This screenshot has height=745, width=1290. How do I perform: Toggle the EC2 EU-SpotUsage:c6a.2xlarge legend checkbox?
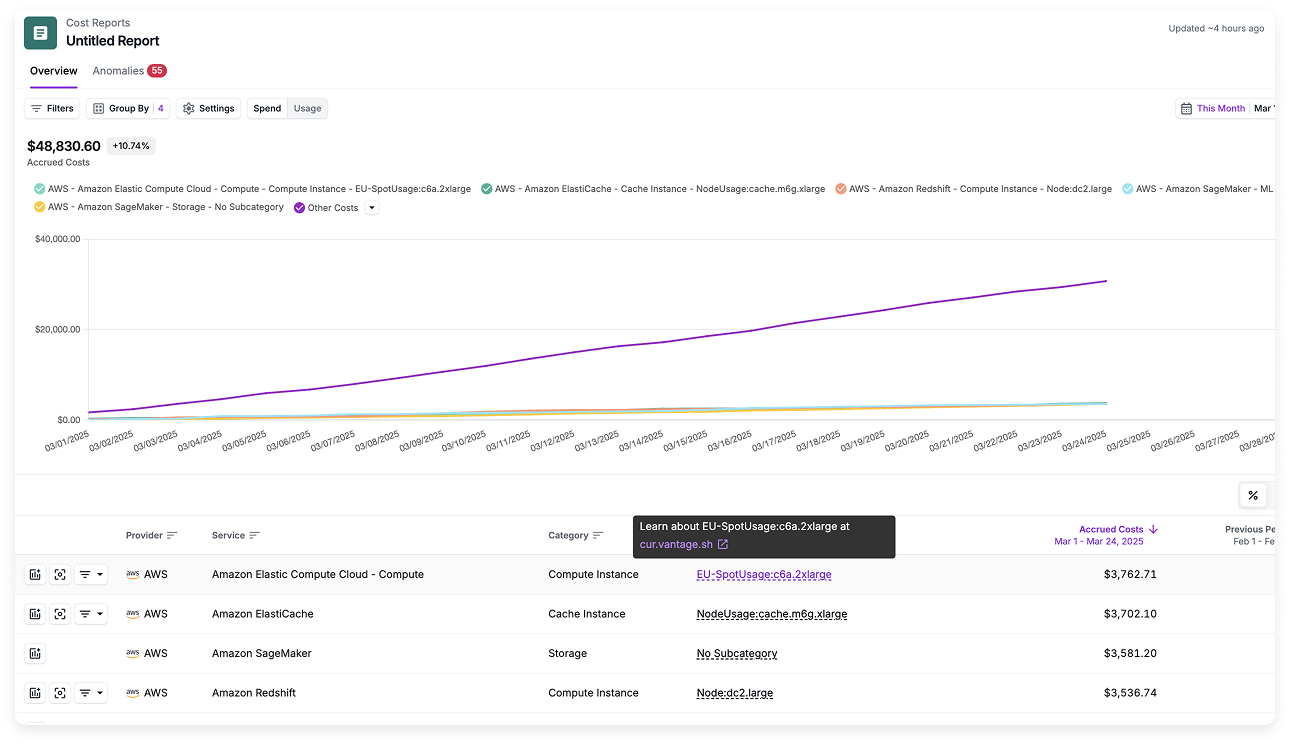(x=40, y=189)
